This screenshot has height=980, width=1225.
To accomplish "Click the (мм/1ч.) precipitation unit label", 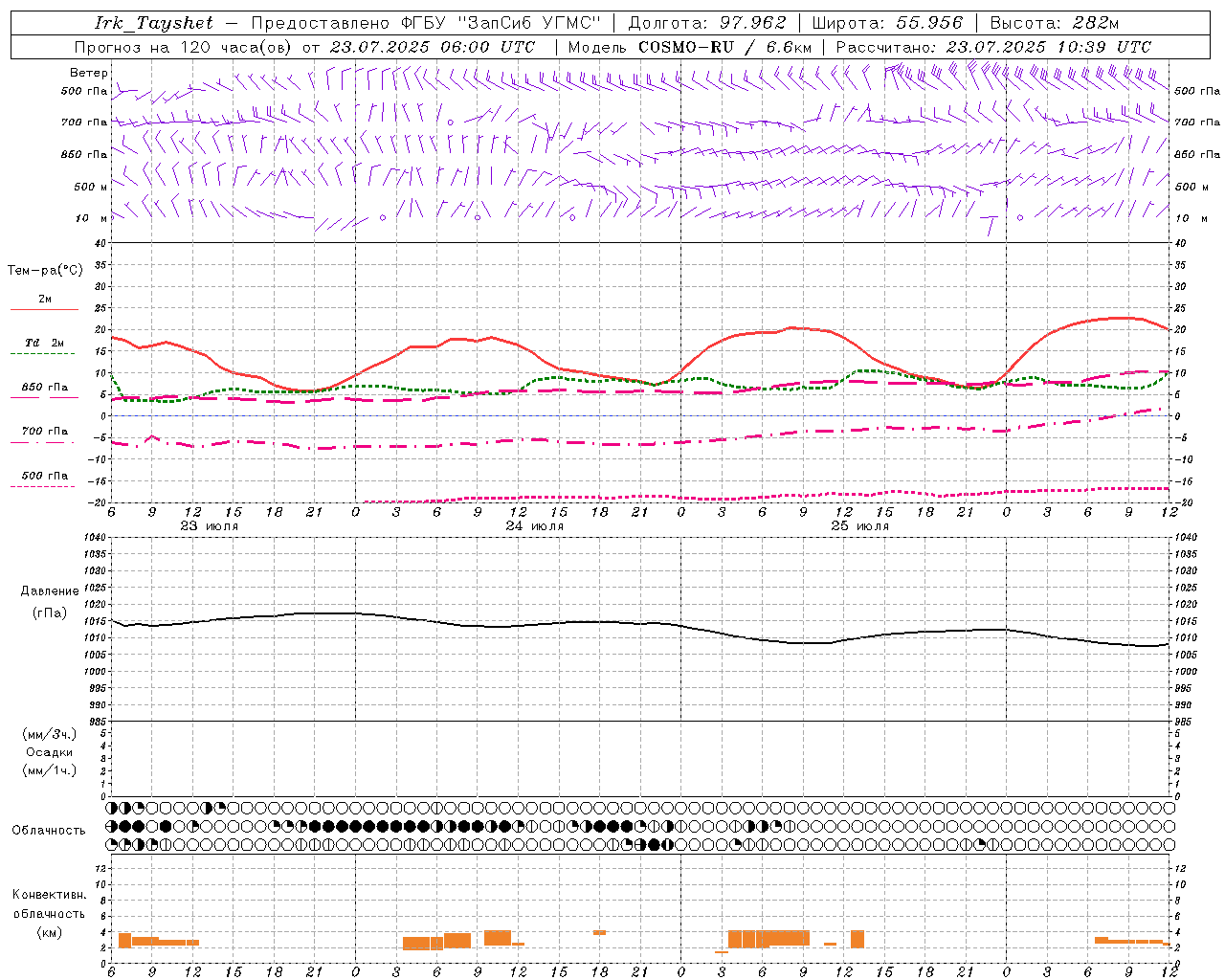I will click(x=50, y=770).
